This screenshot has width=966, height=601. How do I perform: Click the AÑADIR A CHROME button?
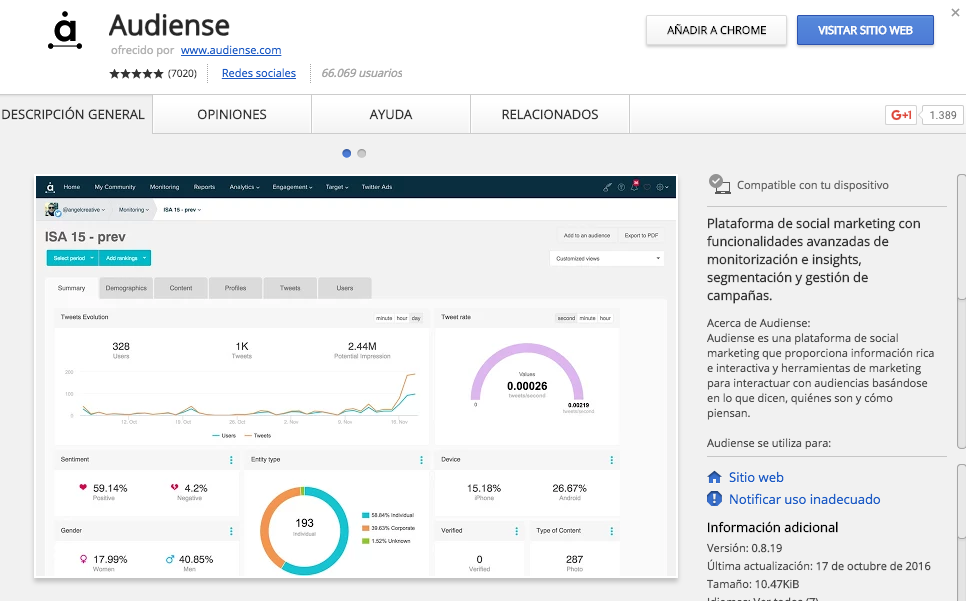tap(716, 30)
